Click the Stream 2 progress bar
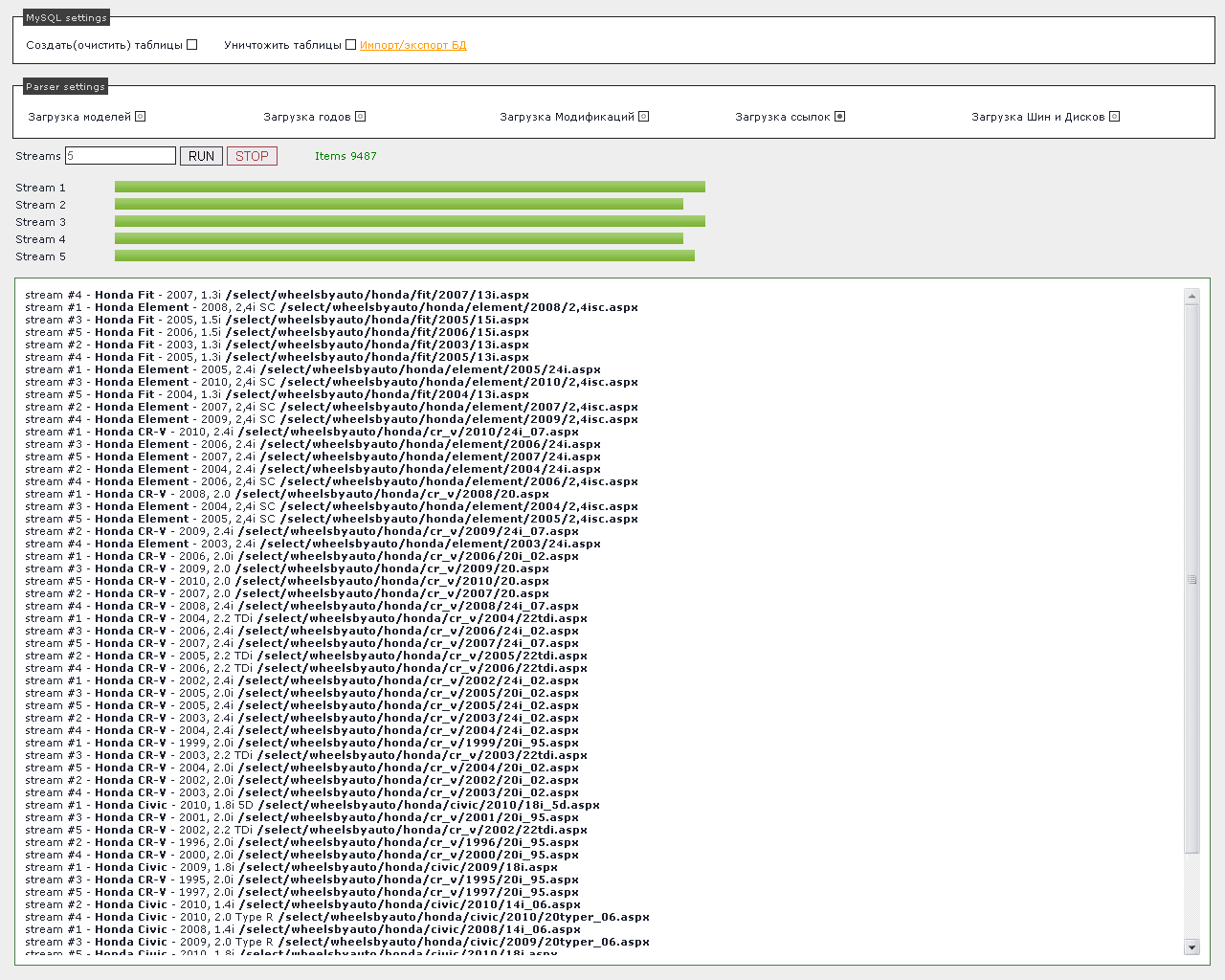1225x980 pixels. [x=399, y=204]
